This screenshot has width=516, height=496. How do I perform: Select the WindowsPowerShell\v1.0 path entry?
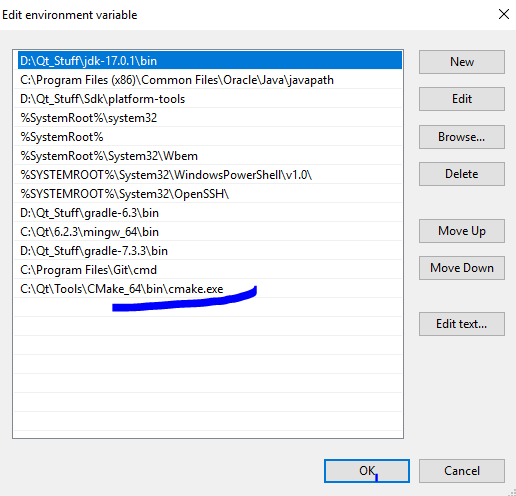tap(210, 175)
